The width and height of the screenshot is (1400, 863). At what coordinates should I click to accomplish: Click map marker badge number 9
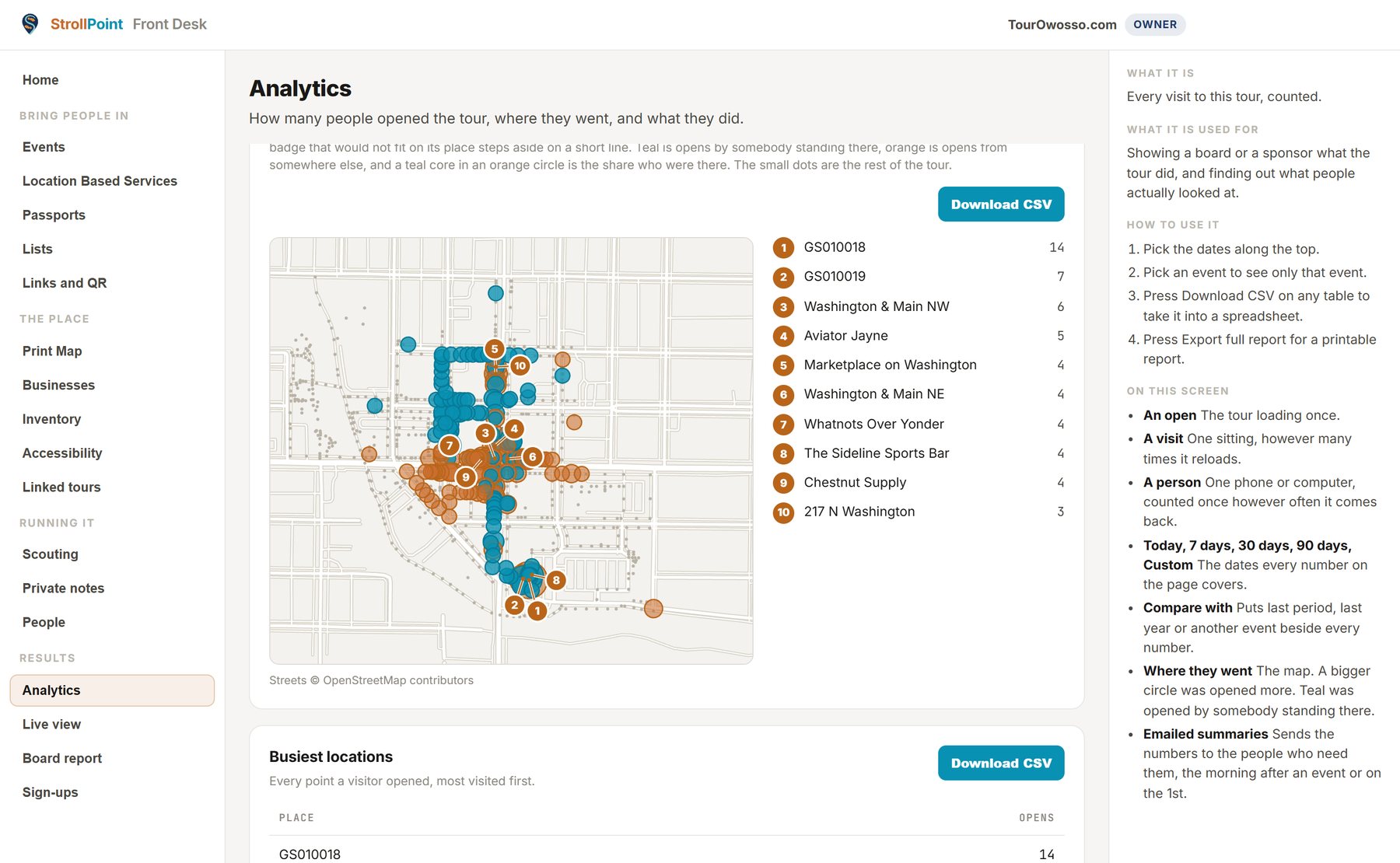click(465, 477)
